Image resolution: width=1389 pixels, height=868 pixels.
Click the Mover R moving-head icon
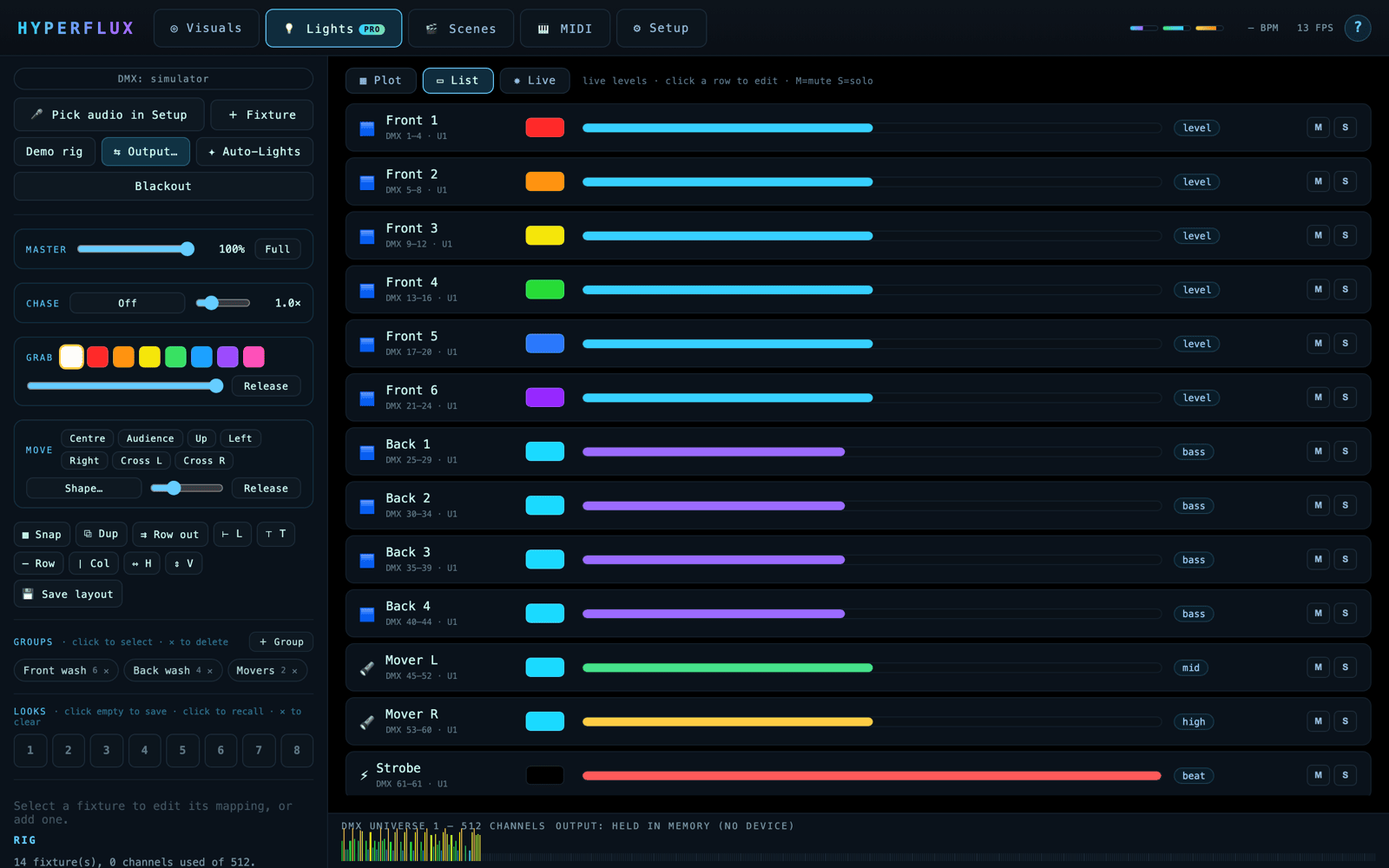367,721
